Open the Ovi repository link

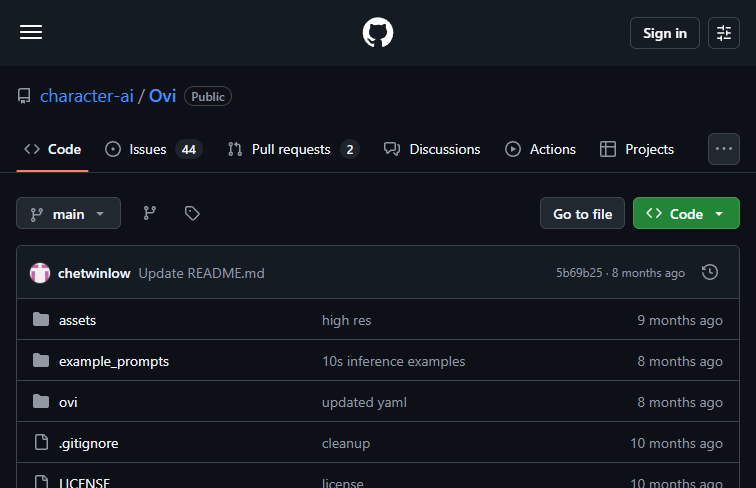162,96
